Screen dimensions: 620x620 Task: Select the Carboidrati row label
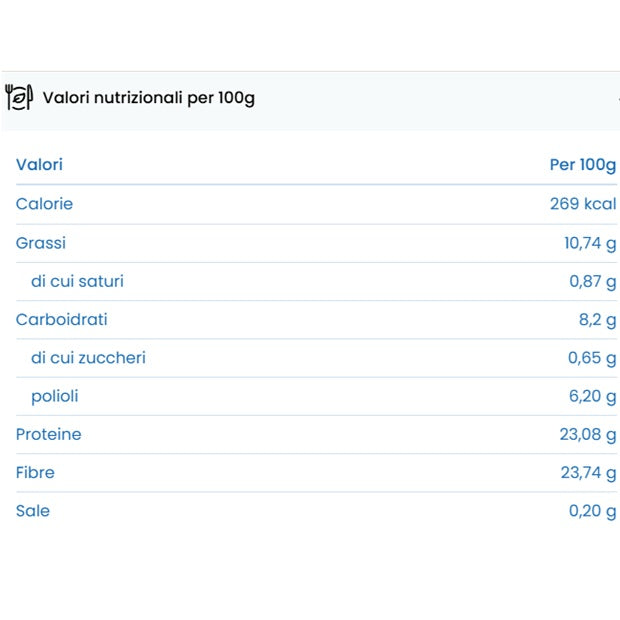coord(61,320)
